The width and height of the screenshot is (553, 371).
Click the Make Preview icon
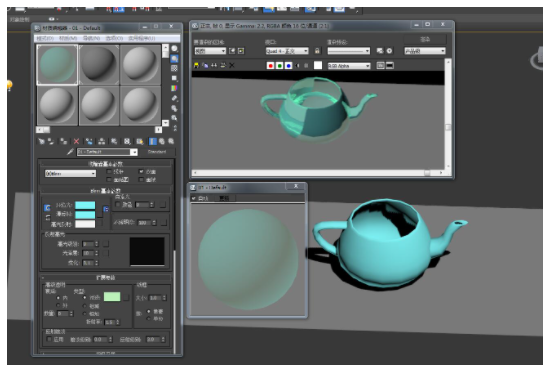point(174,98)
